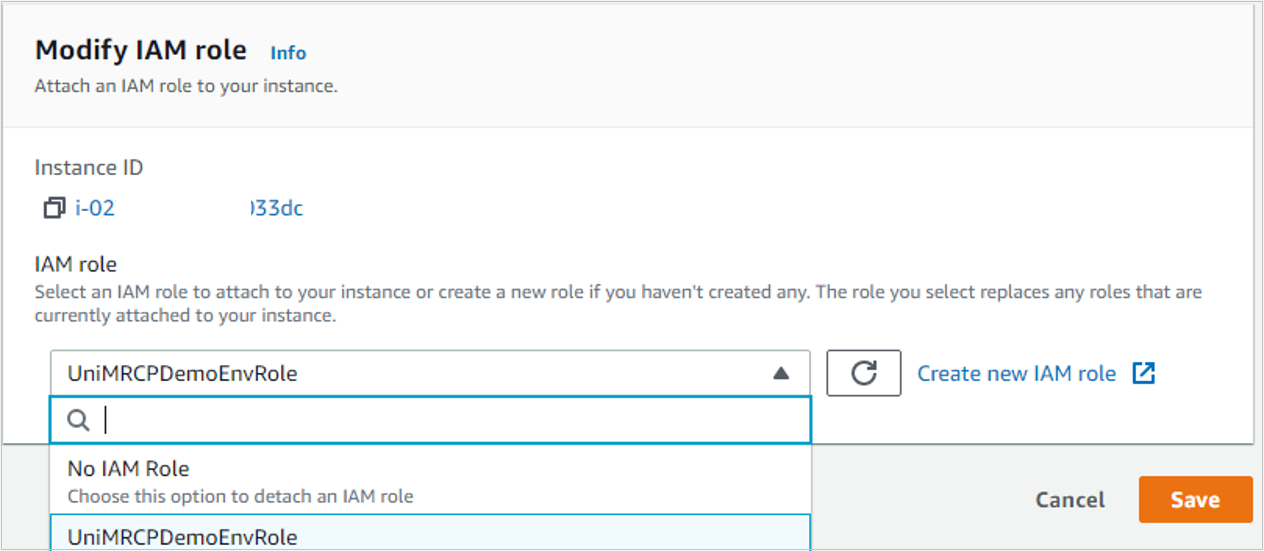
Task: Click the external link icon beside Create new IAM role
Action: pyautogui.click(x=1143, y=373)
